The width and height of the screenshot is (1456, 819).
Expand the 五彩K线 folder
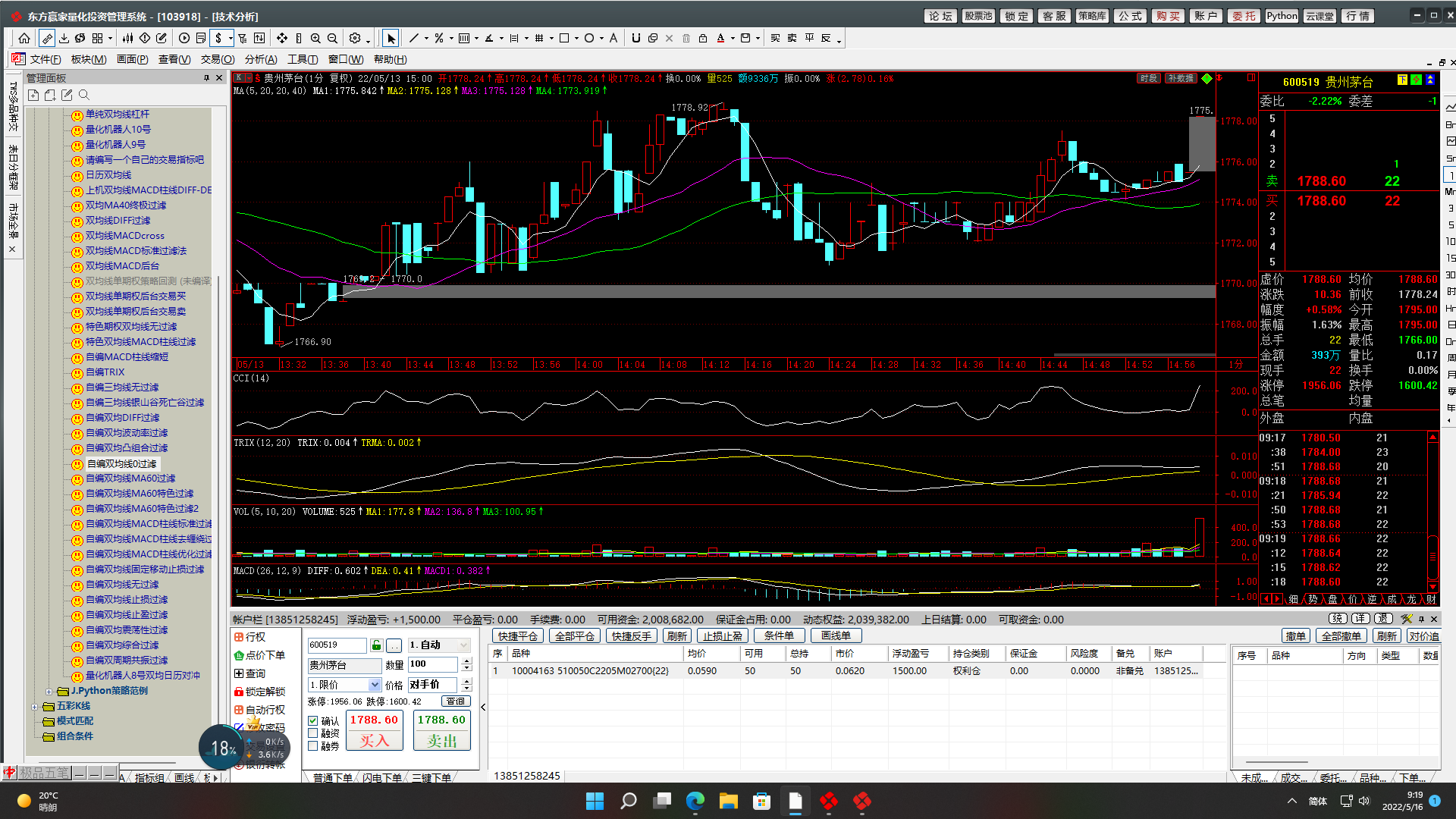(x=34, y=707)
